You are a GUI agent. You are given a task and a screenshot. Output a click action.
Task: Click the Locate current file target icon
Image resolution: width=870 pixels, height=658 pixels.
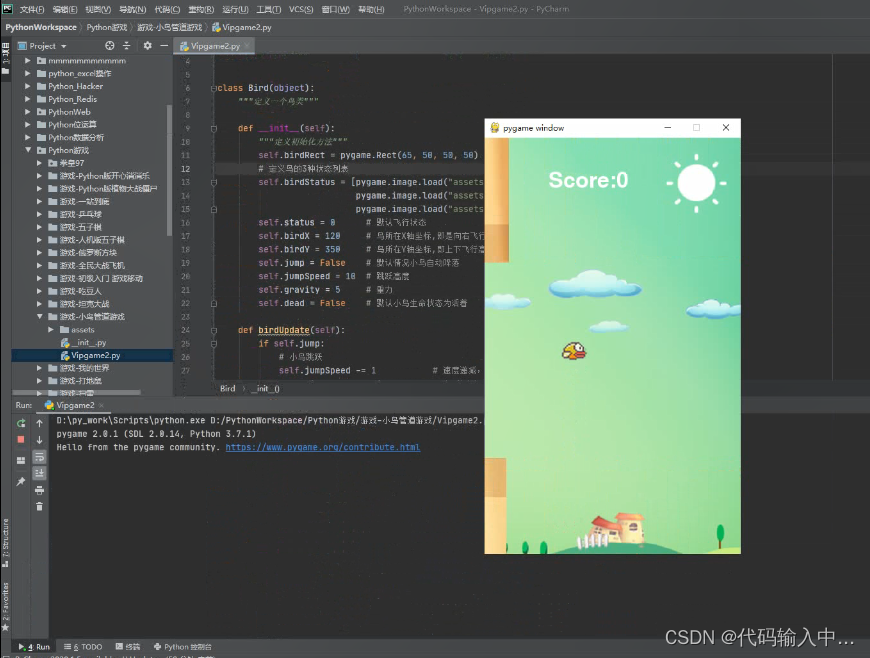pyautogui.click(x=110, y=46)
